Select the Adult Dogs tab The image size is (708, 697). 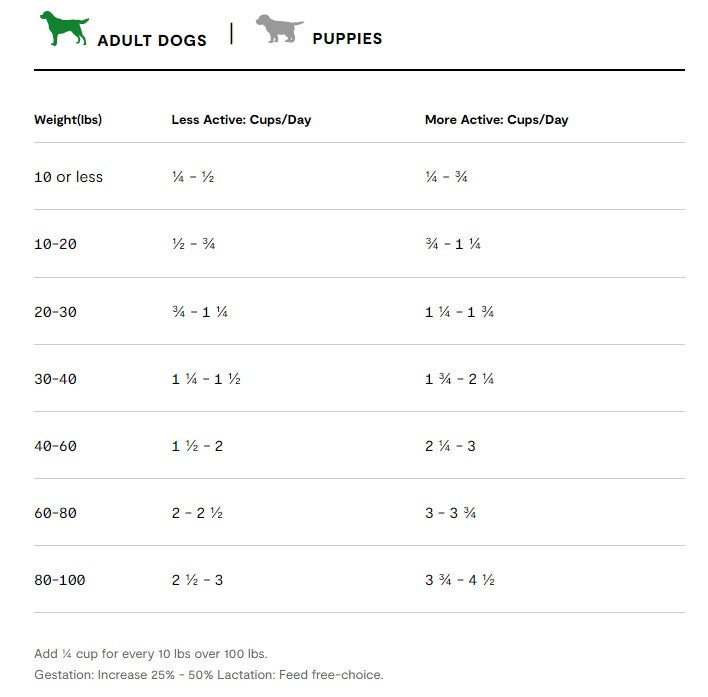(152, 40)
